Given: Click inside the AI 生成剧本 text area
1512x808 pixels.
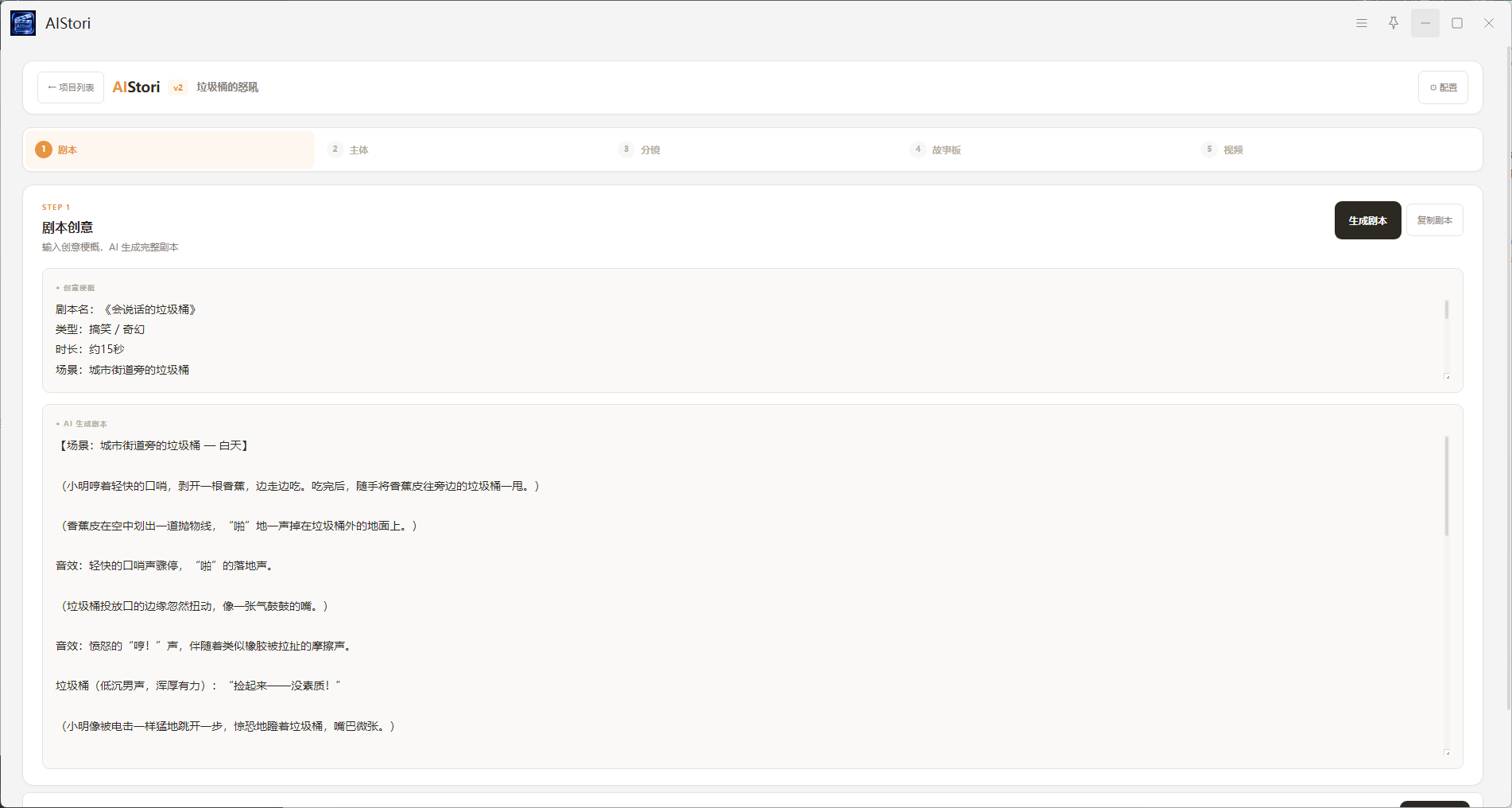Looking at the screenshot, I should pyautogui.click(x=752, y=595).
